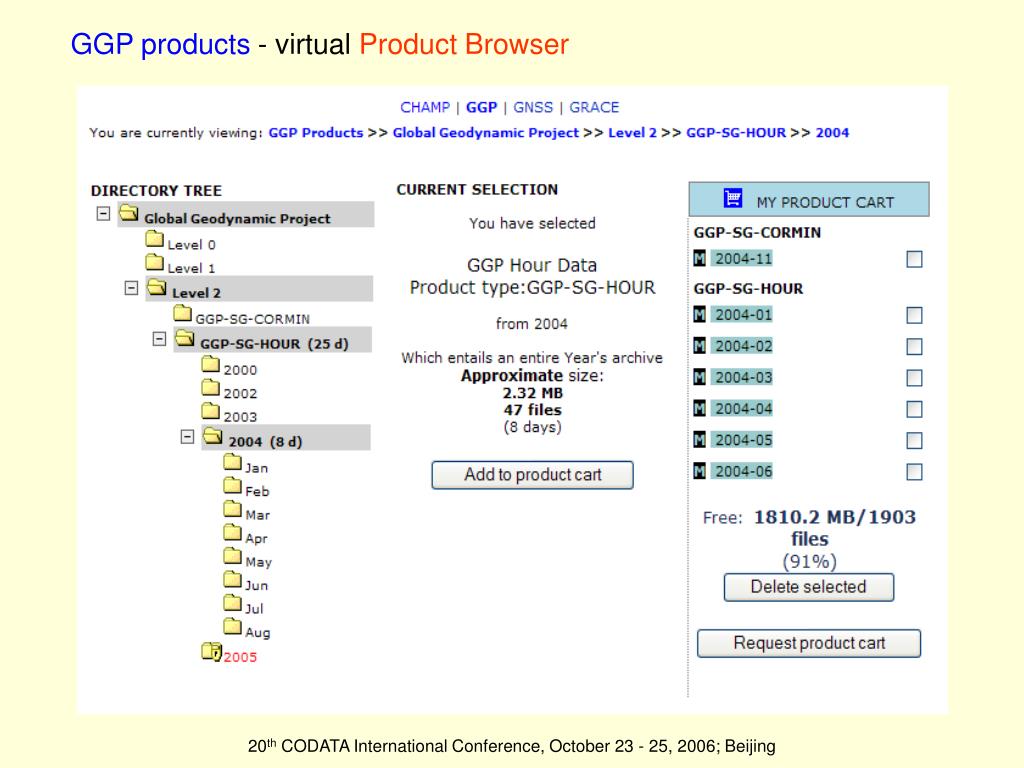
Task: Click the M icon beside 2004-03
Action: click(x=699, y=377)
